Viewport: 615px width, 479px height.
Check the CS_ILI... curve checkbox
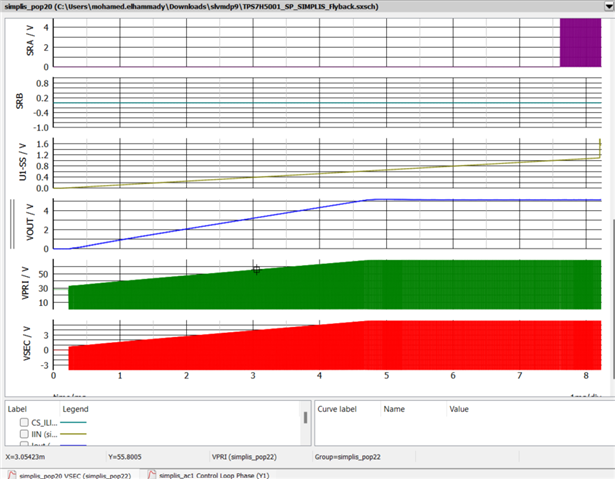tap(24, 422)
